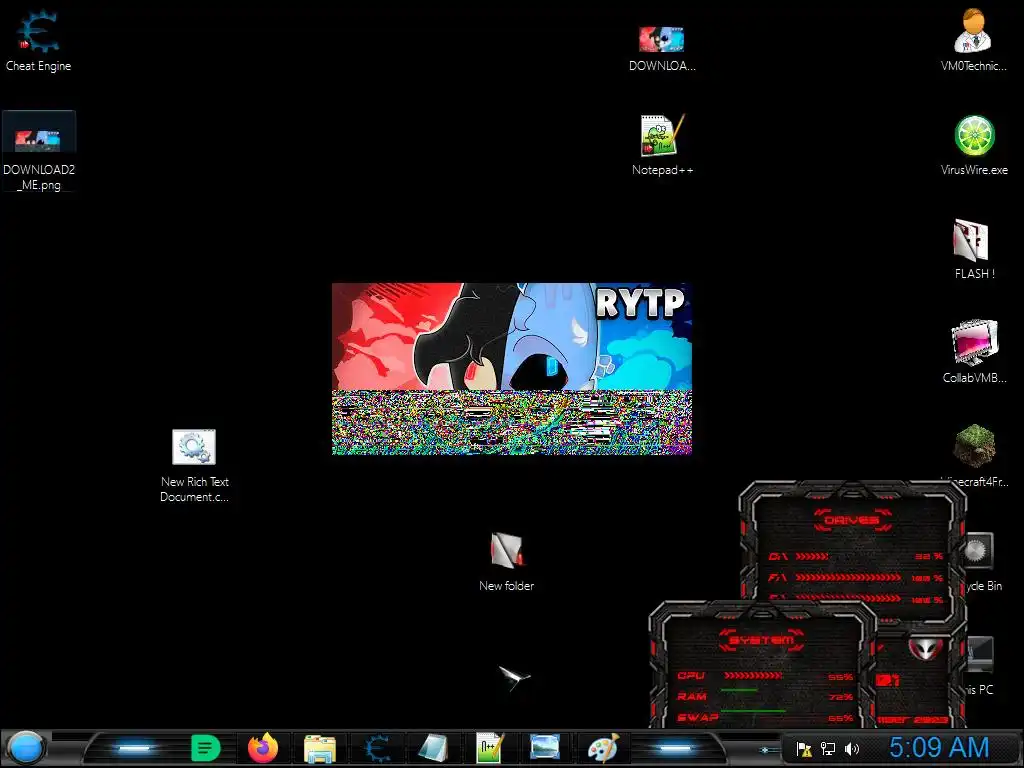This screenshot has height=768, width=1024.
Task: Launch Firefox from the taskbar
Action: point(263,748)
